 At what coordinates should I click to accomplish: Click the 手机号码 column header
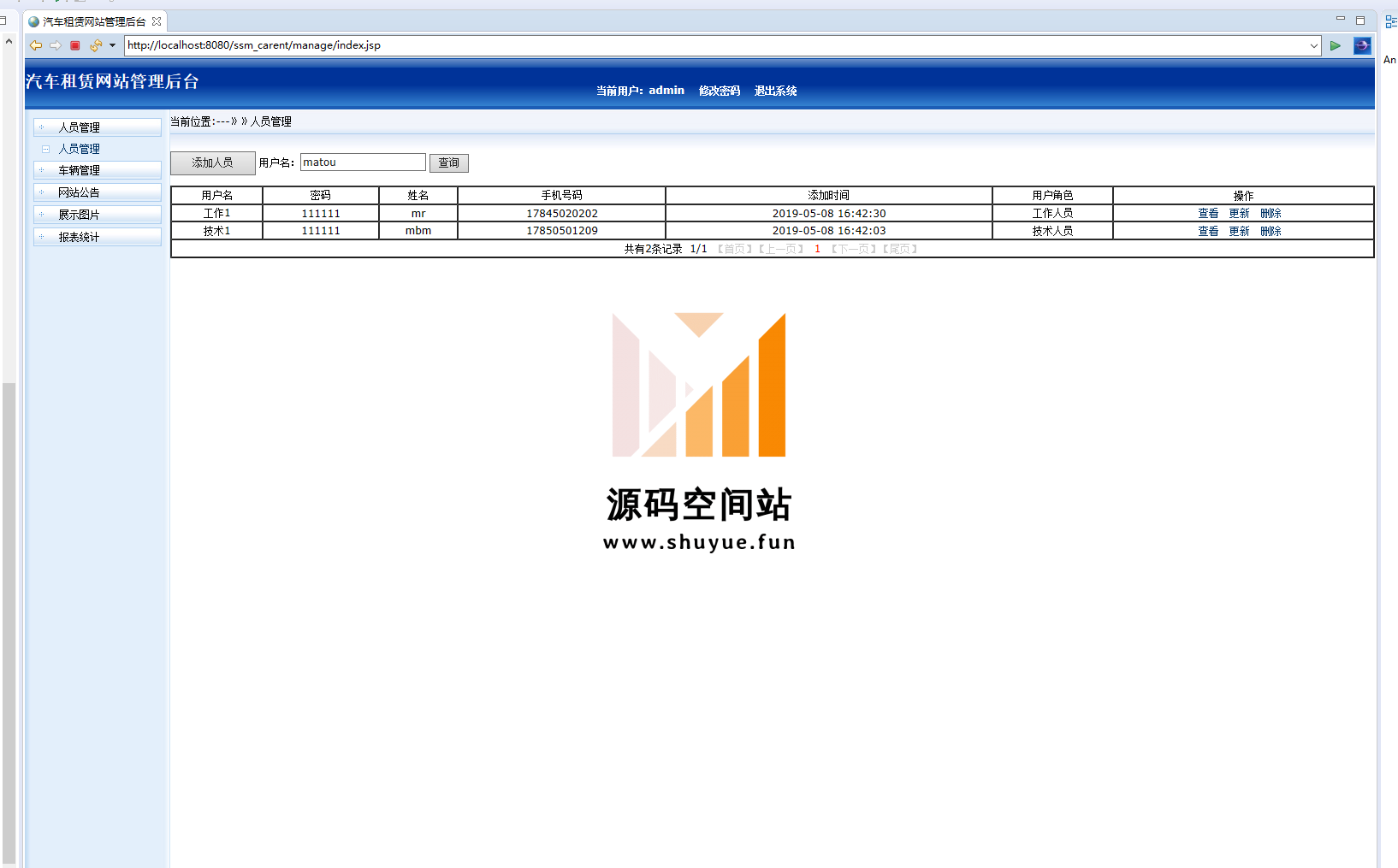pyautogui.click(x=562, y=196)
